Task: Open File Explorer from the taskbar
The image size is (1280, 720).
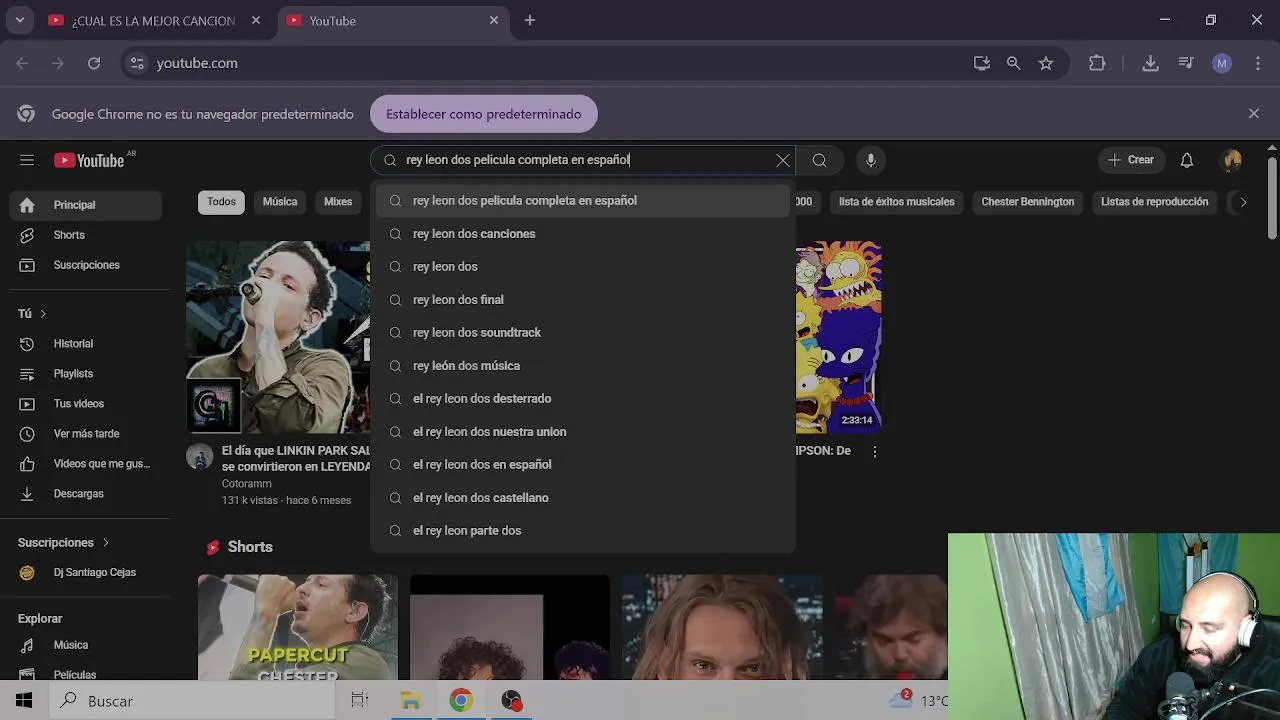Action: point(411,701)
